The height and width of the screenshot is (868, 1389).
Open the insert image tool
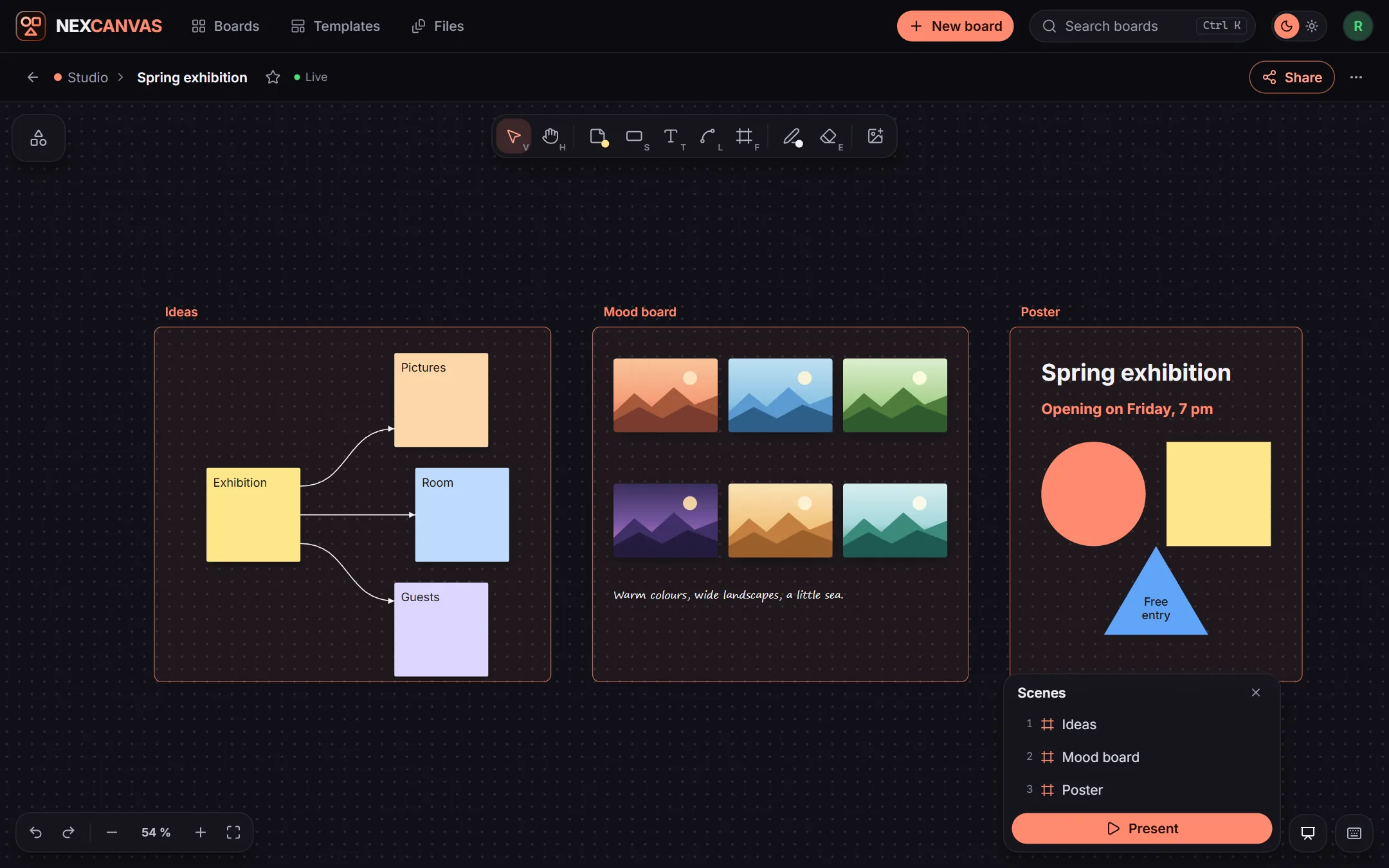[875, 136]
